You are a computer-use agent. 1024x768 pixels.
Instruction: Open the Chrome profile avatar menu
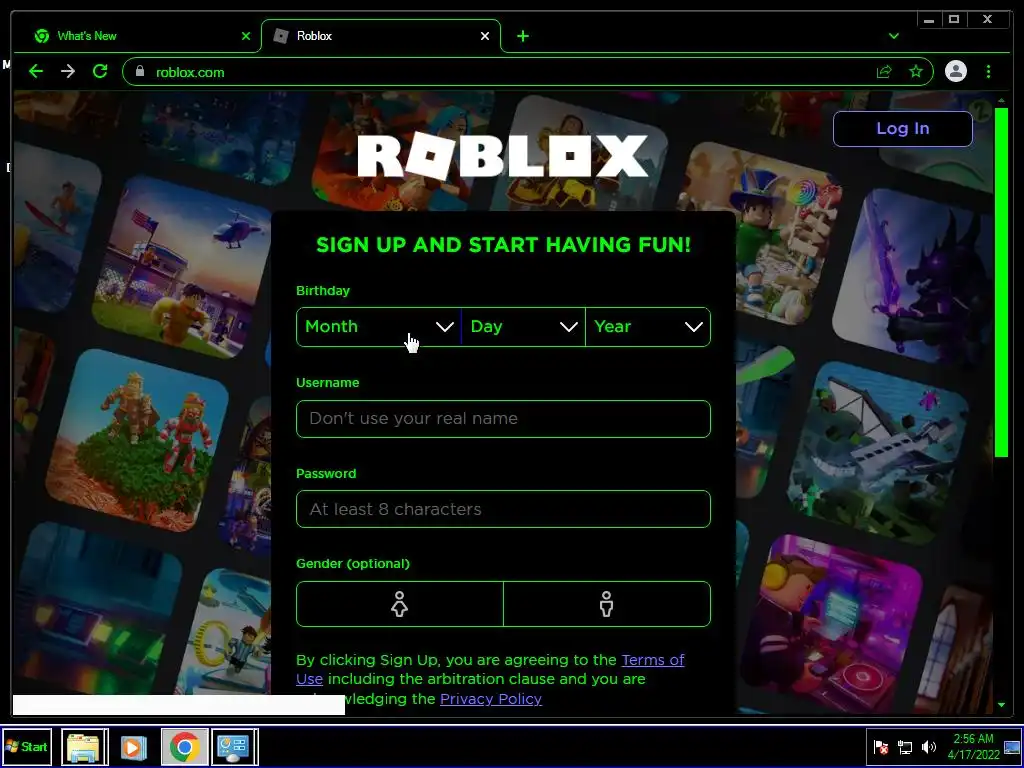[955, 71]
